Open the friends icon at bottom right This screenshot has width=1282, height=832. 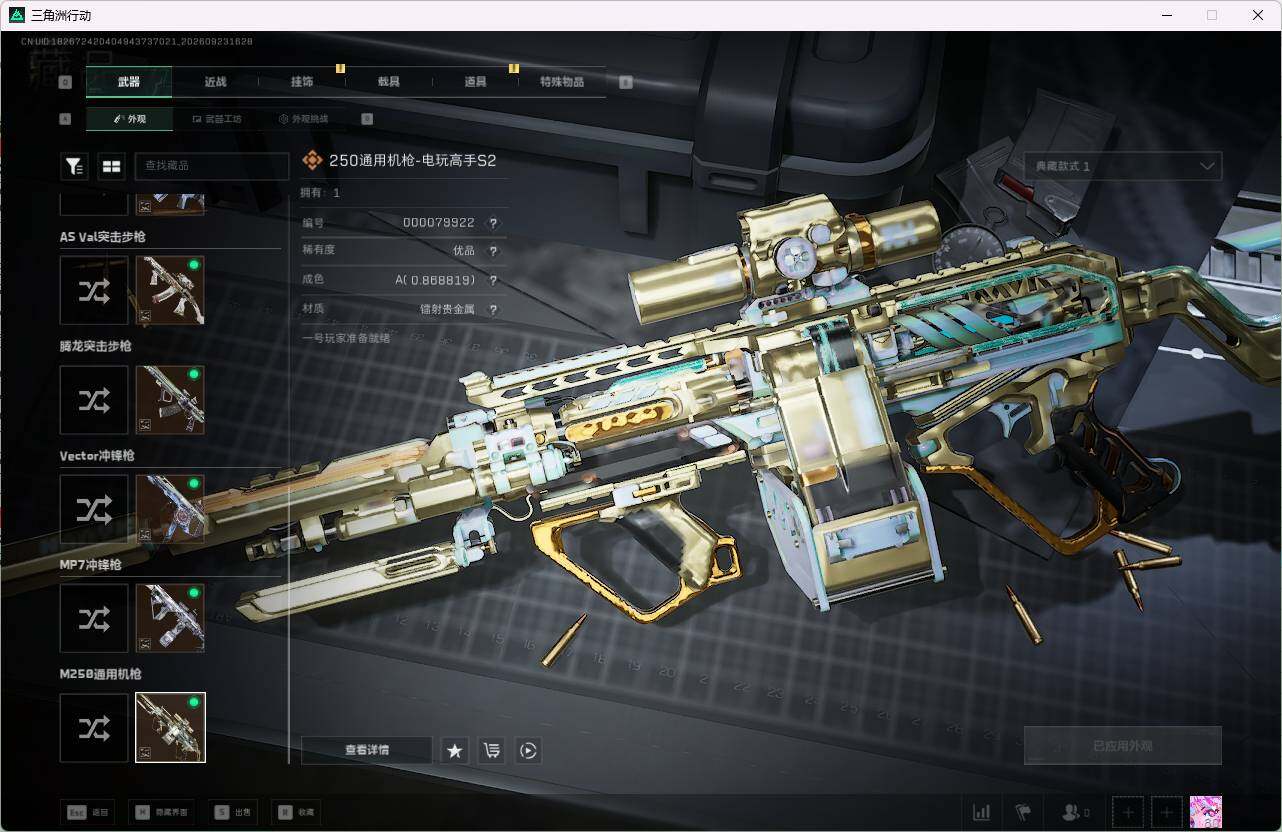click(x=1076, y=812)
